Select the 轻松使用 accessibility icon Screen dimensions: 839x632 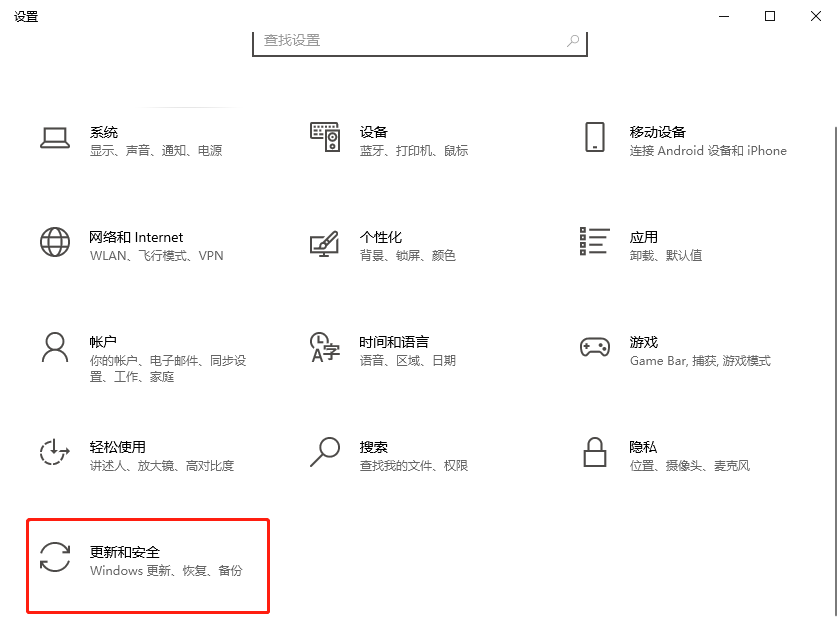pos(54,453)
